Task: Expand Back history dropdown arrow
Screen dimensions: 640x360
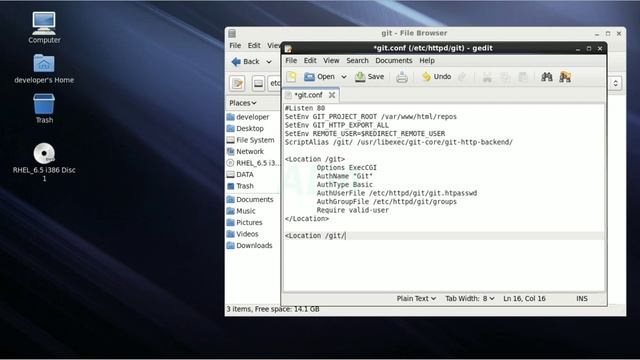Action: (269, 62)
